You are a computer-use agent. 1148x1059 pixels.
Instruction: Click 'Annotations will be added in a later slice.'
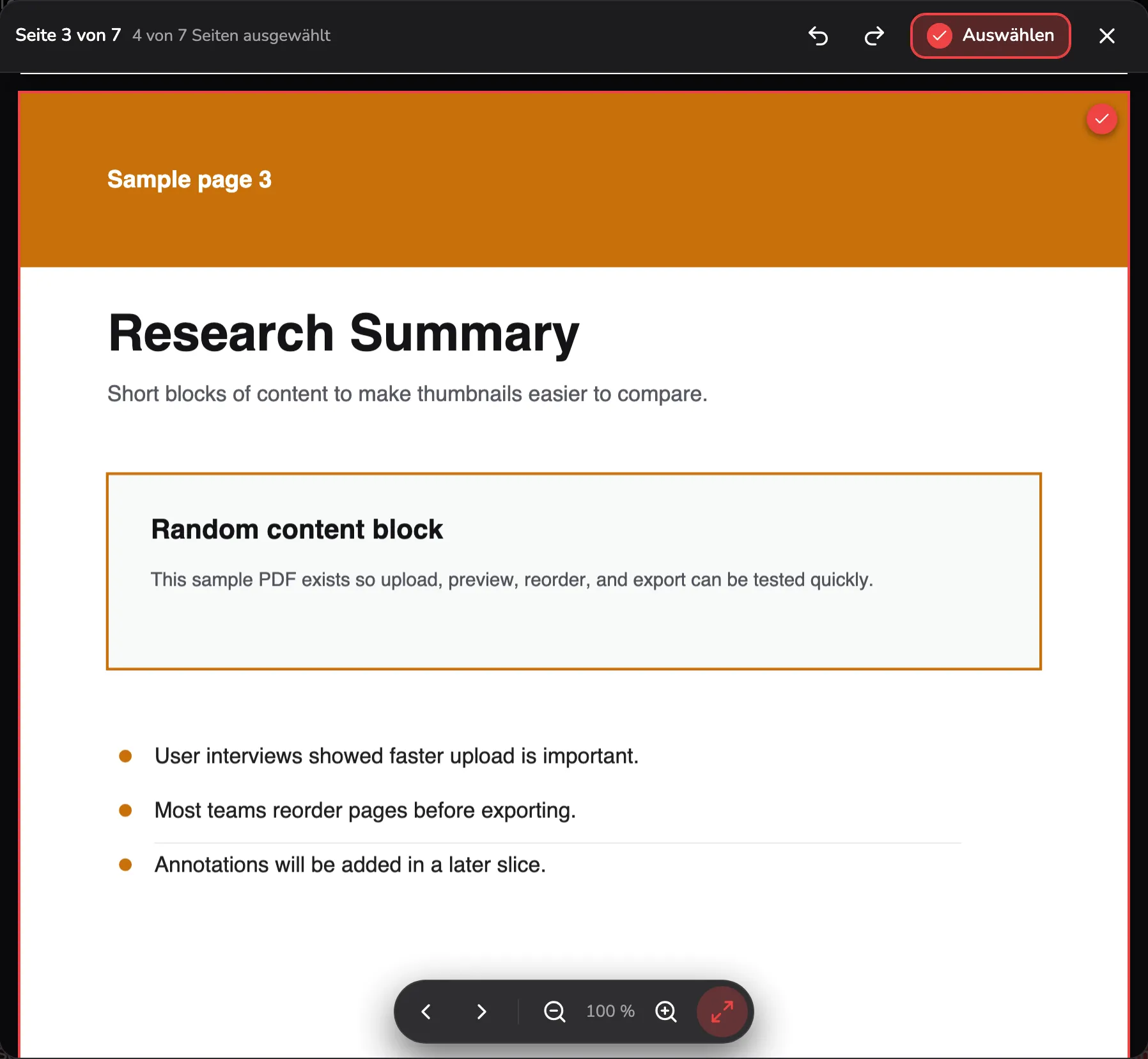click(x=350, y=865)
